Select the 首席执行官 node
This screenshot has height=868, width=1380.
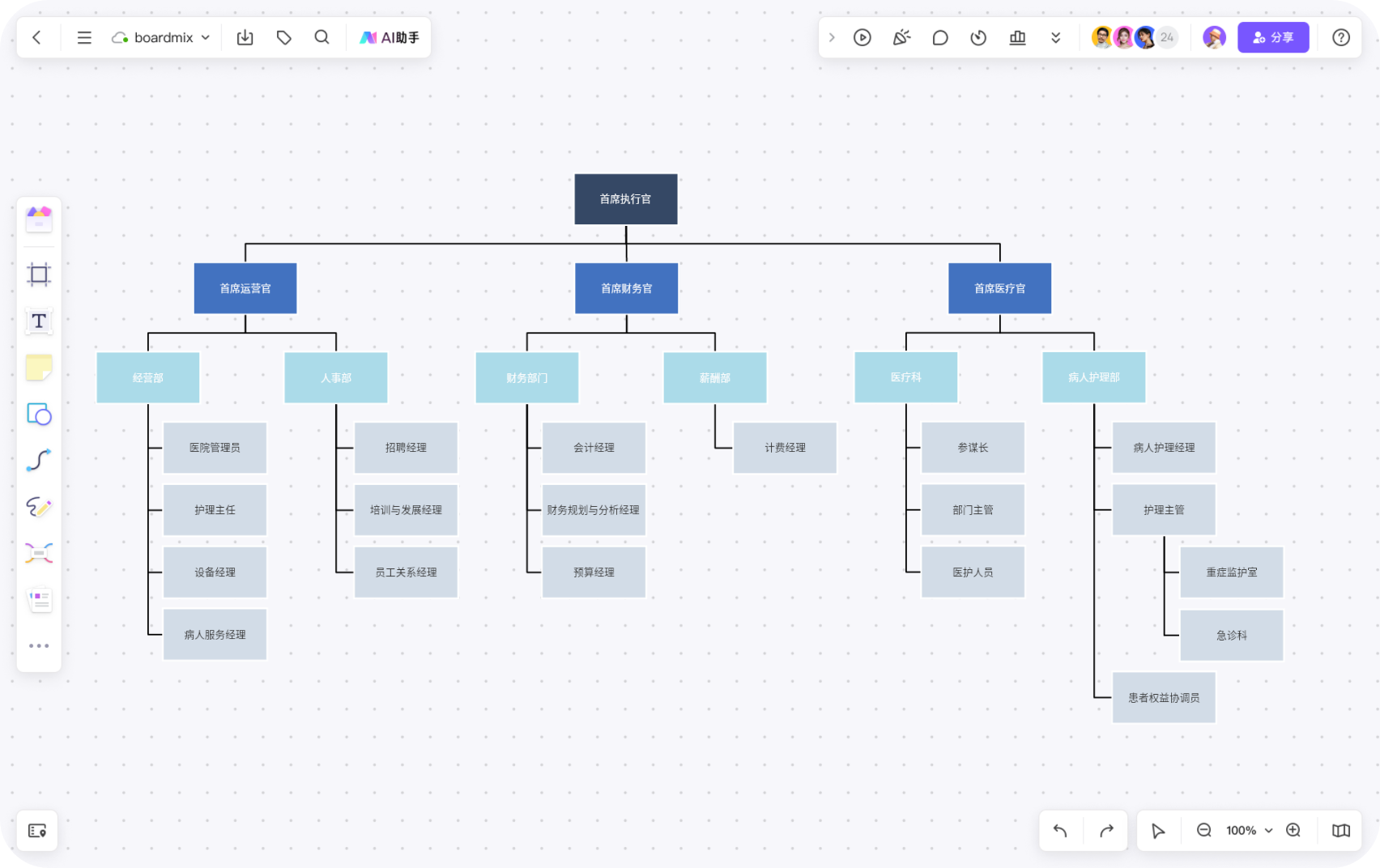[626, 199]
